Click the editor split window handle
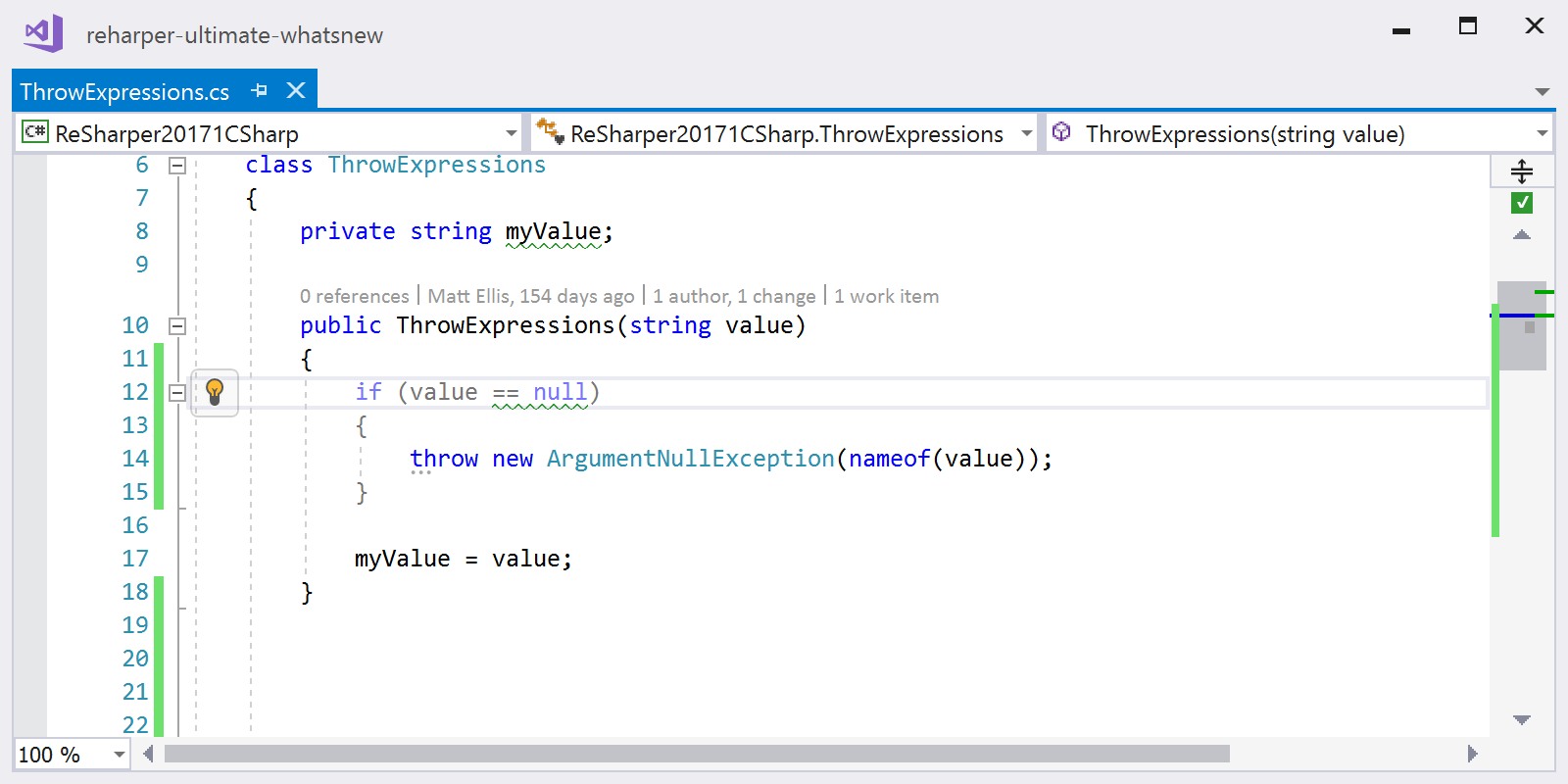 [1522, 171]
